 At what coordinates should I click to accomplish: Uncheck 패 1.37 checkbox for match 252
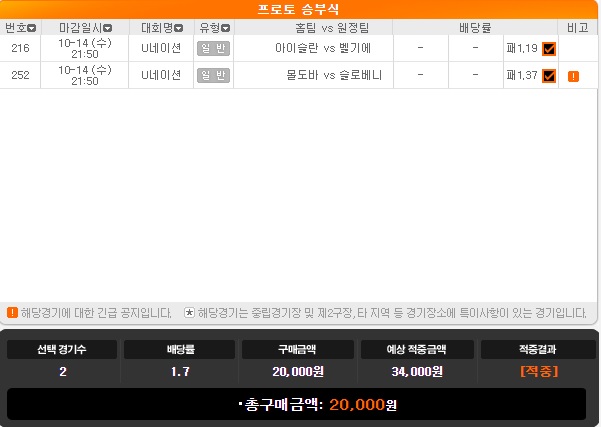tap(549, 76)
